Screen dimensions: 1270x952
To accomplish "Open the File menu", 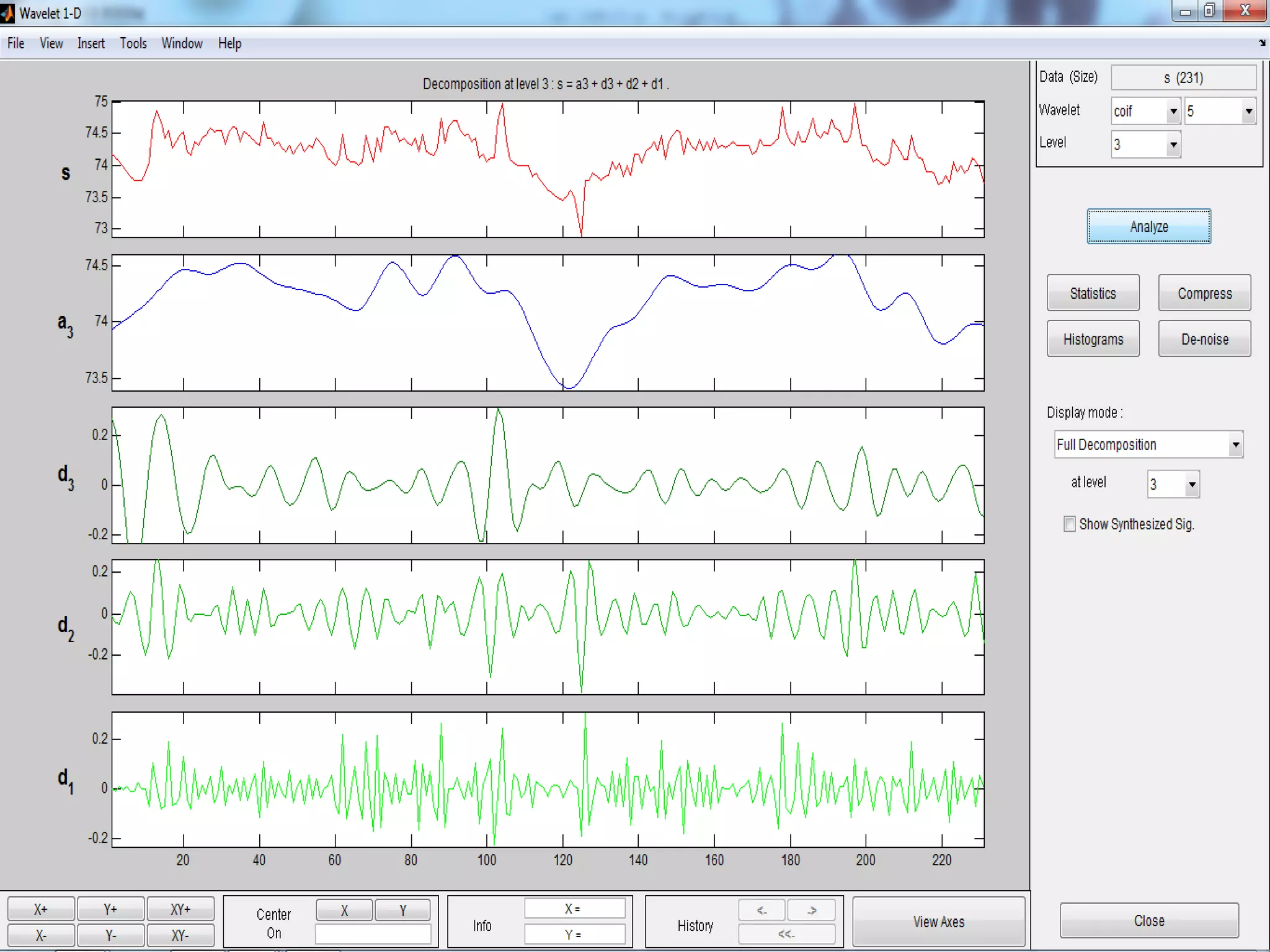I will point(16,43).
